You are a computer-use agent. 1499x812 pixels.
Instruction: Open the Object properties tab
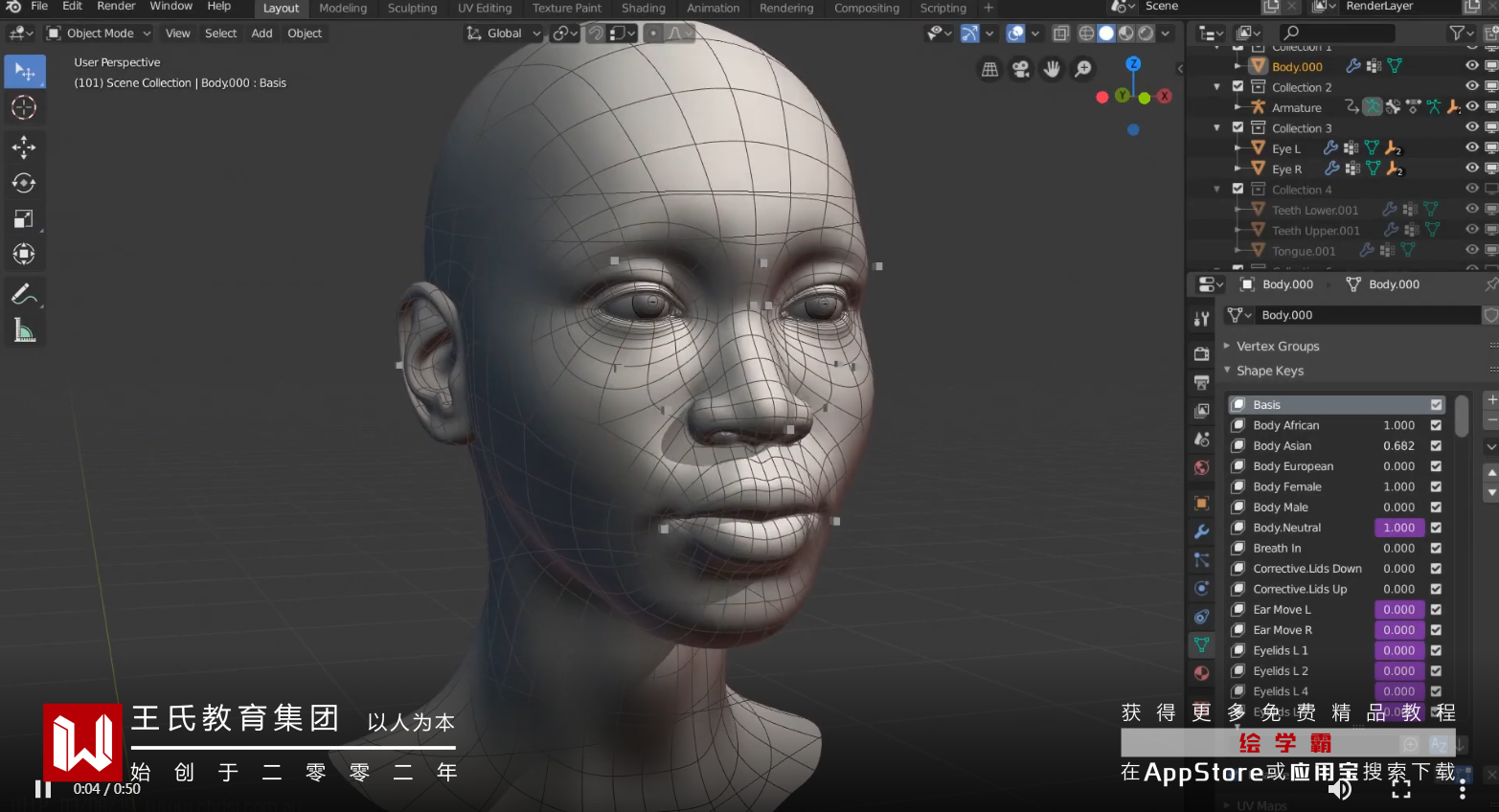[x=1201, y=503]
